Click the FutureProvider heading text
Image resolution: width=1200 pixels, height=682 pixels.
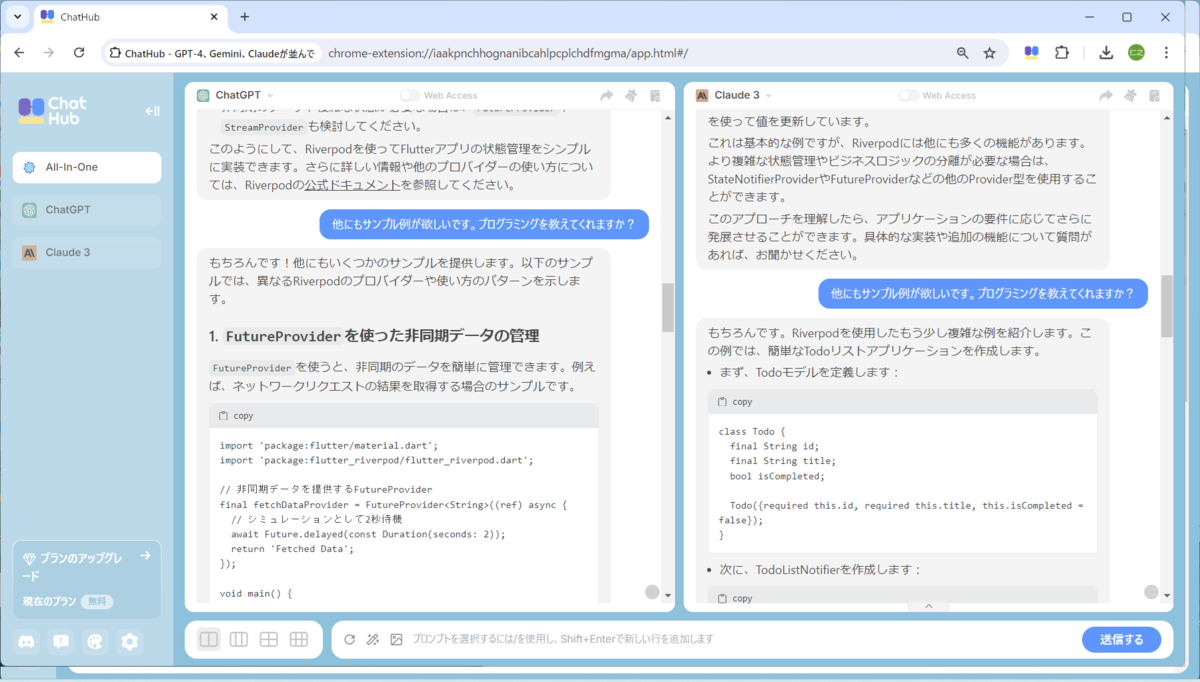click(374, 335)
